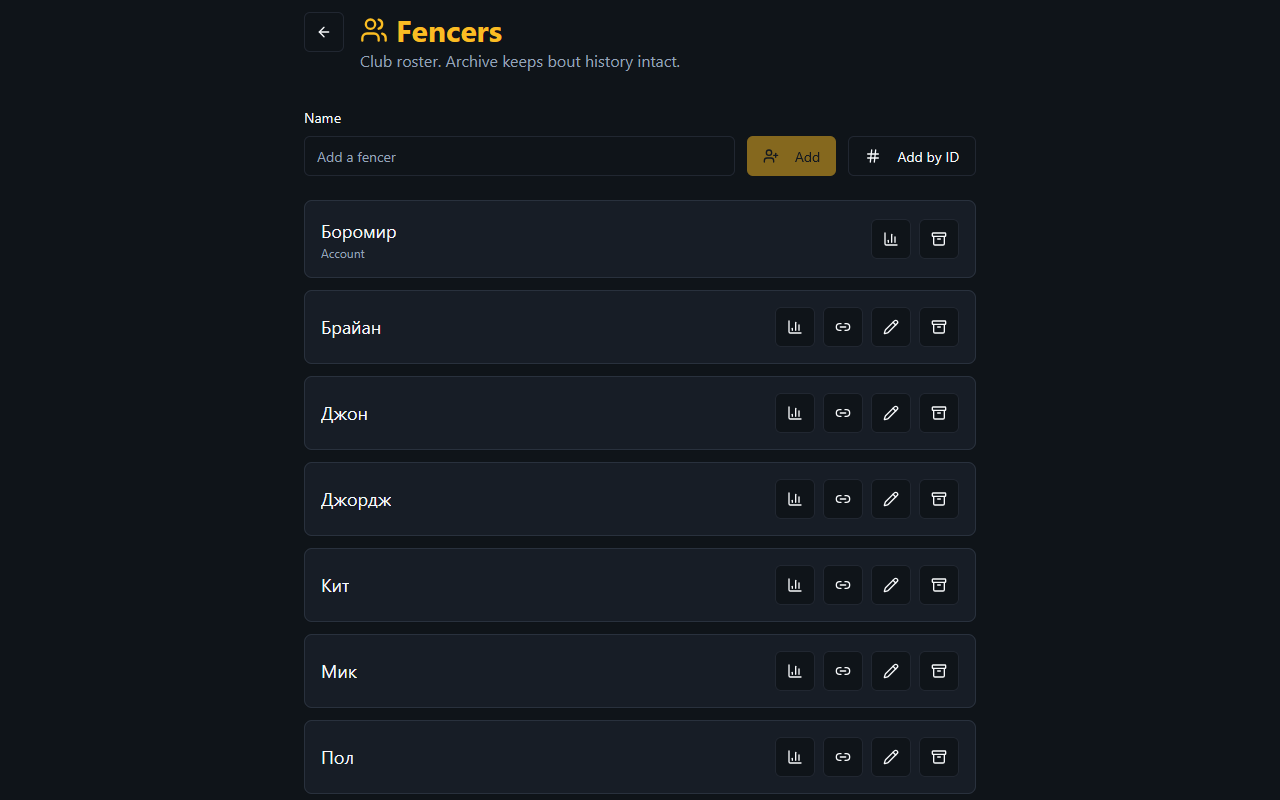Archive the fencer Брайан
The image size is (1280, 800).
[x=939, y=327]
